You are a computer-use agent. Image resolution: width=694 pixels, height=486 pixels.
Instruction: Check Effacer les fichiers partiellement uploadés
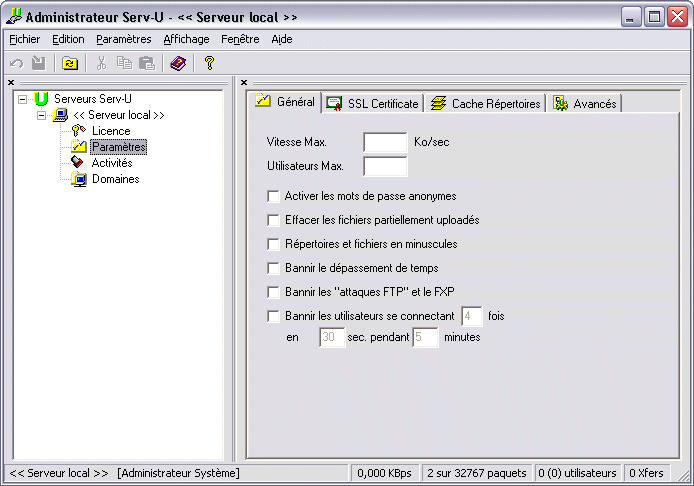tap(273, 220)
